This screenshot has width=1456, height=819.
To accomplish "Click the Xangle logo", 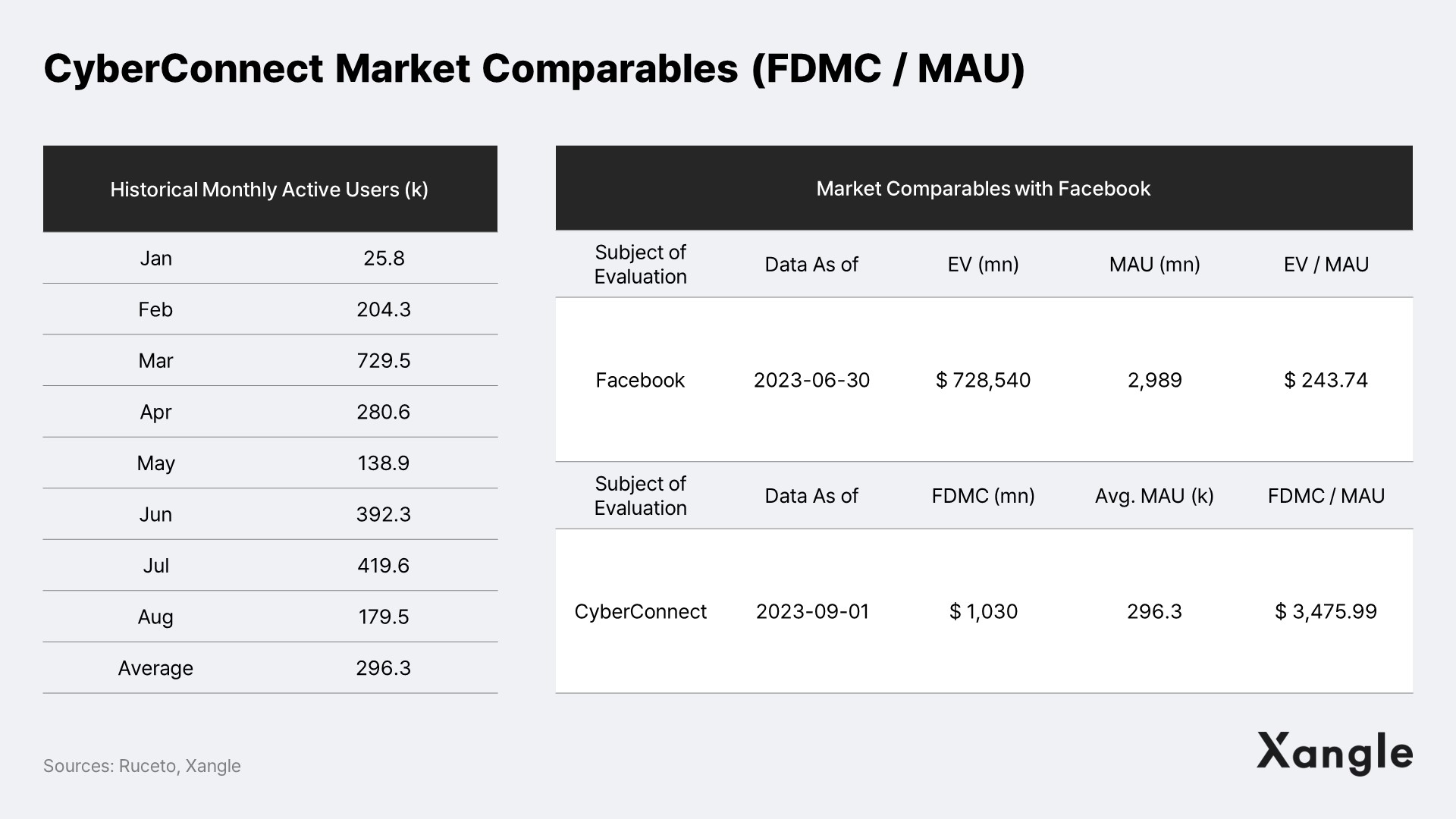I will 1335,753.
